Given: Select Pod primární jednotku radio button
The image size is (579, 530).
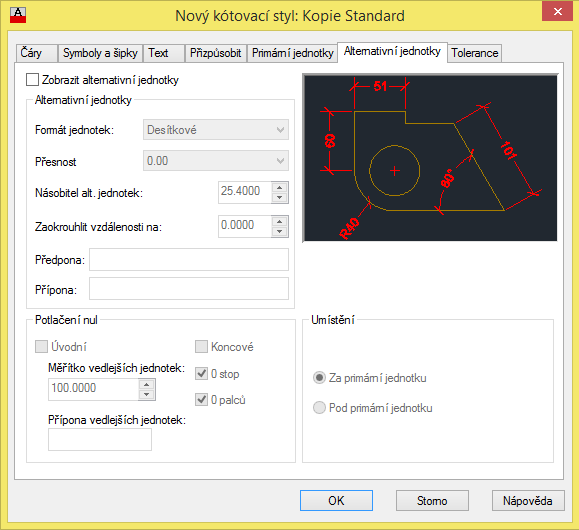Looking at the screenshot, I should pyautogui.click(x=319, y=408).
